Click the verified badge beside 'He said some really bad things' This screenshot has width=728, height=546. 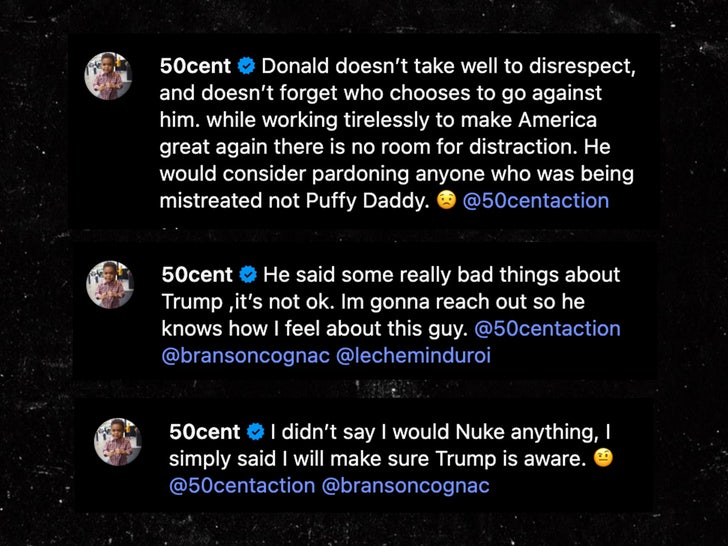click(x=247, y=275)
